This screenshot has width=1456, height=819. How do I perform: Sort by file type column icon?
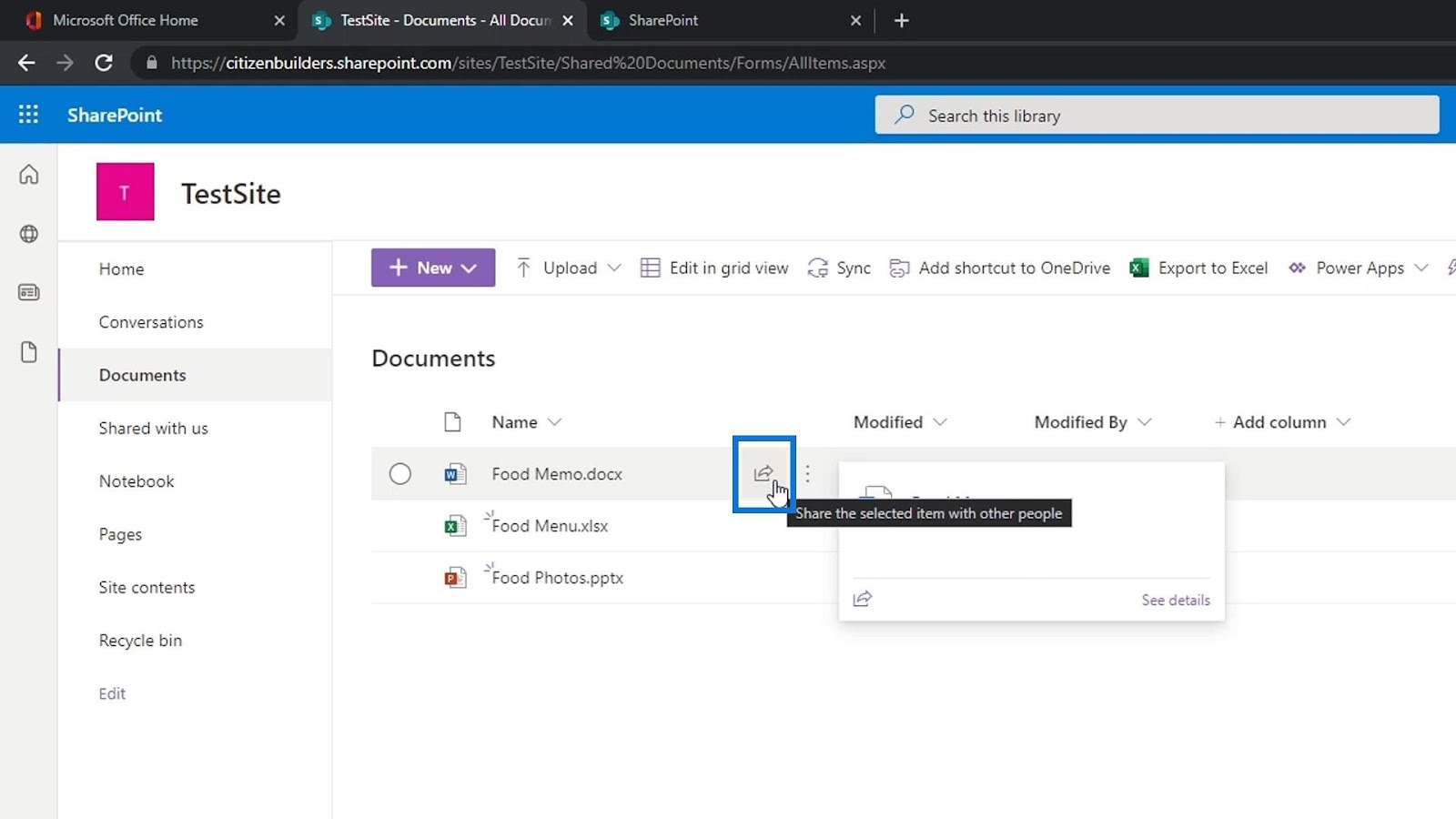452,422
